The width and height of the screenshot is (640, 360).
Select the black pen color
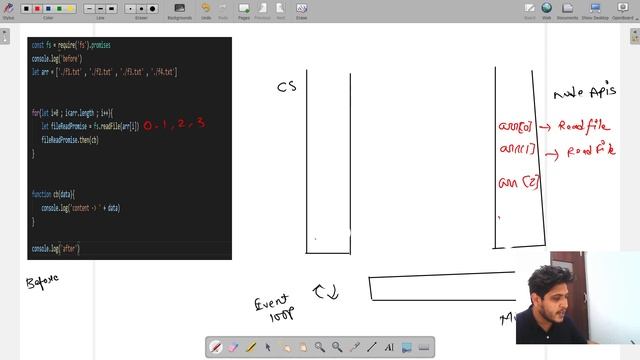click(x=26, y=9)
